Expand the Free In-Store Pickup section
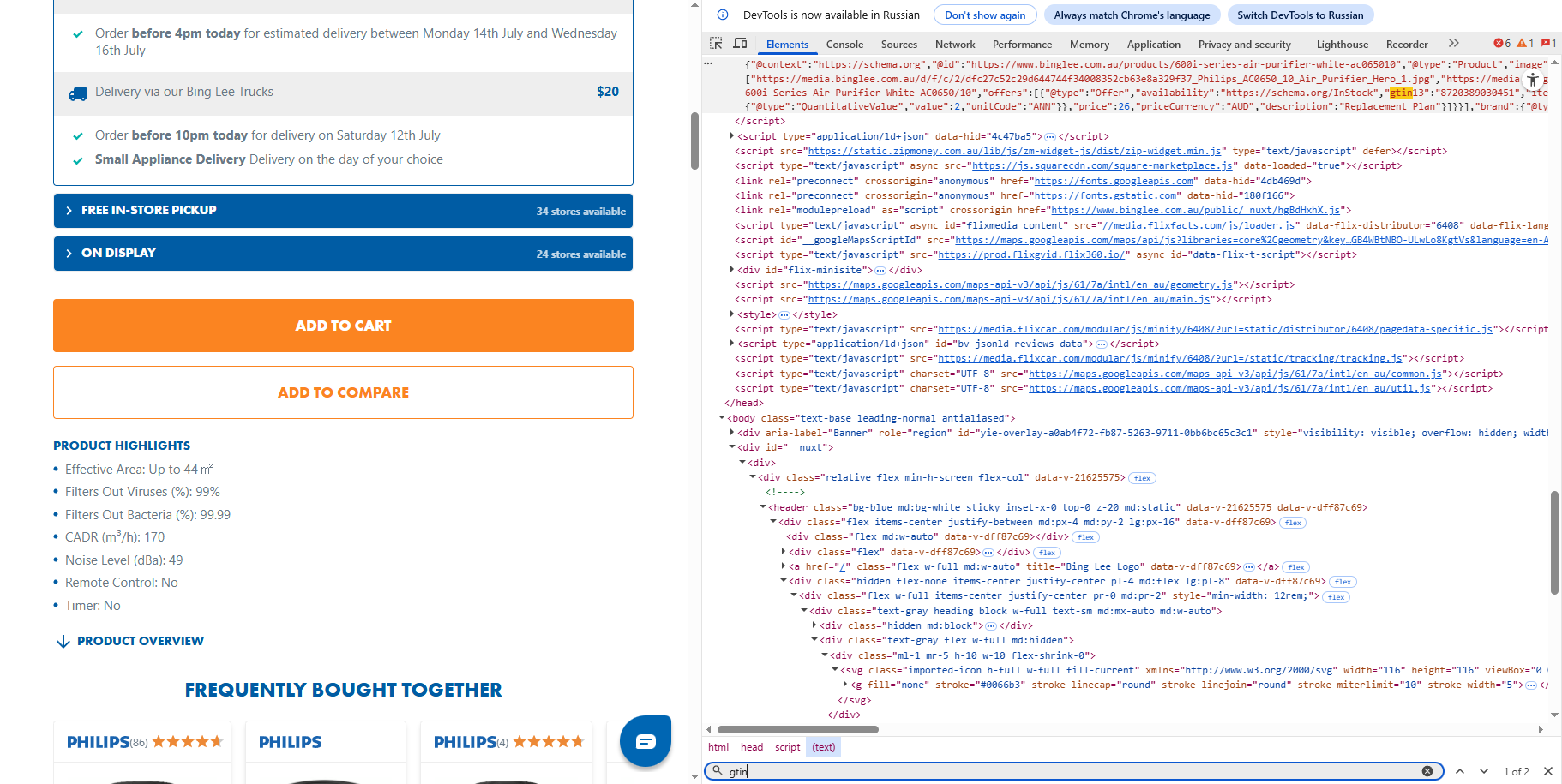The height and width of the screenshot is (784, 1562). coord(343,211)
